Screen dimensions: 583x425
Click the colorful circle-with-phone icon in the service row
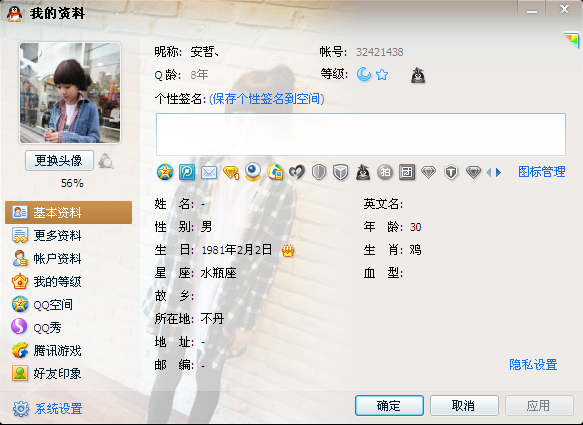275,173
